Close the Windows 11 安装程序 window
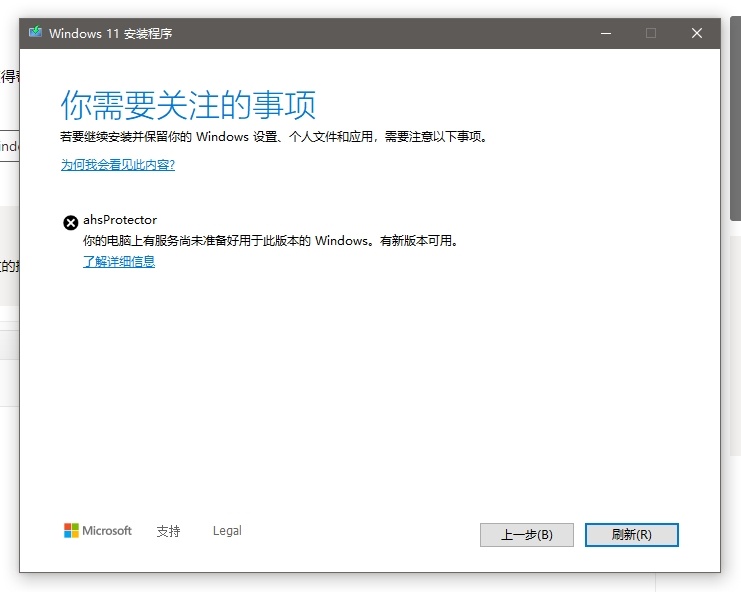The width and height of the screenshot is (741, 592). coord(697,33)
